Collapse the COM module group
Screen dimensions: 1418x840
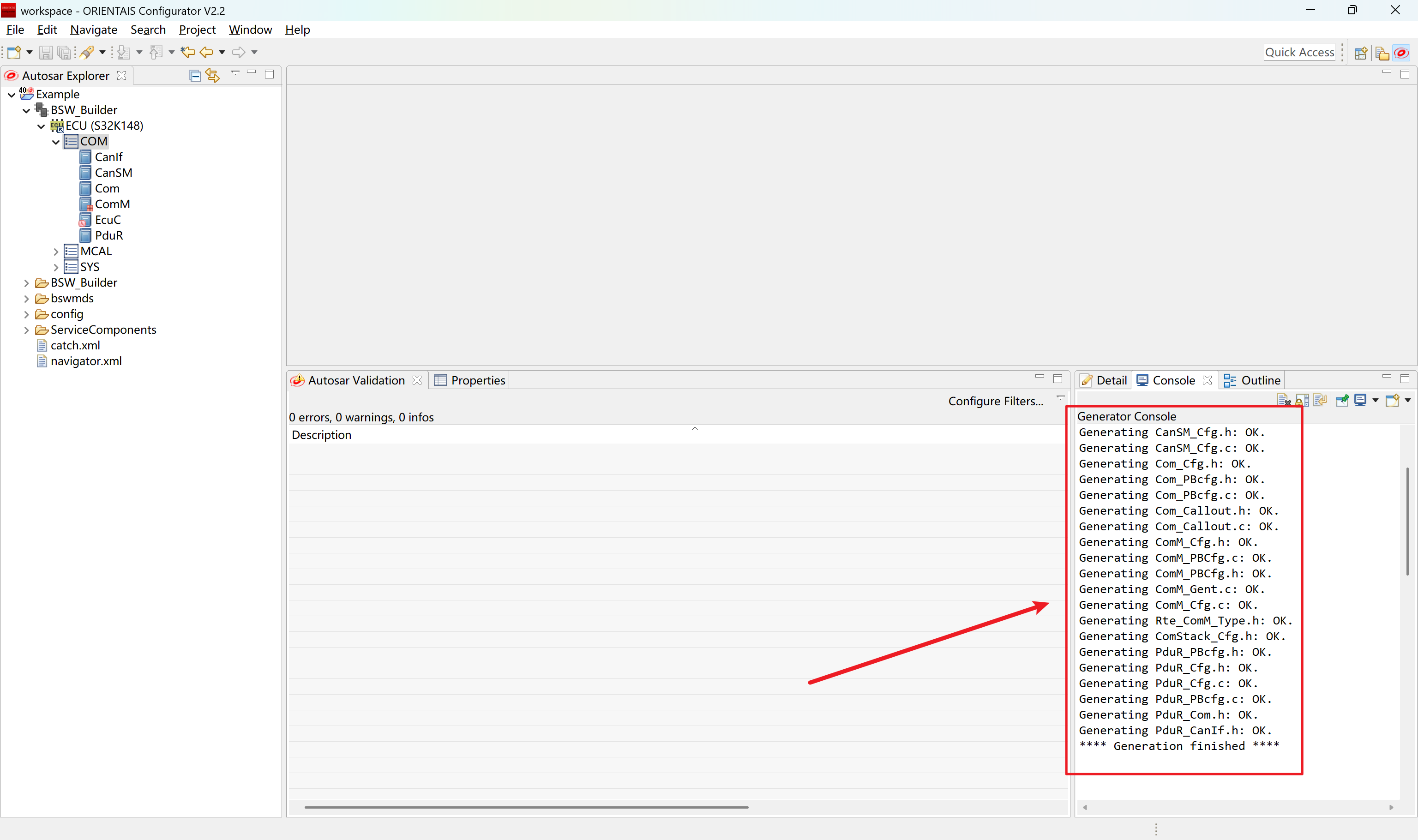[55, 142]
